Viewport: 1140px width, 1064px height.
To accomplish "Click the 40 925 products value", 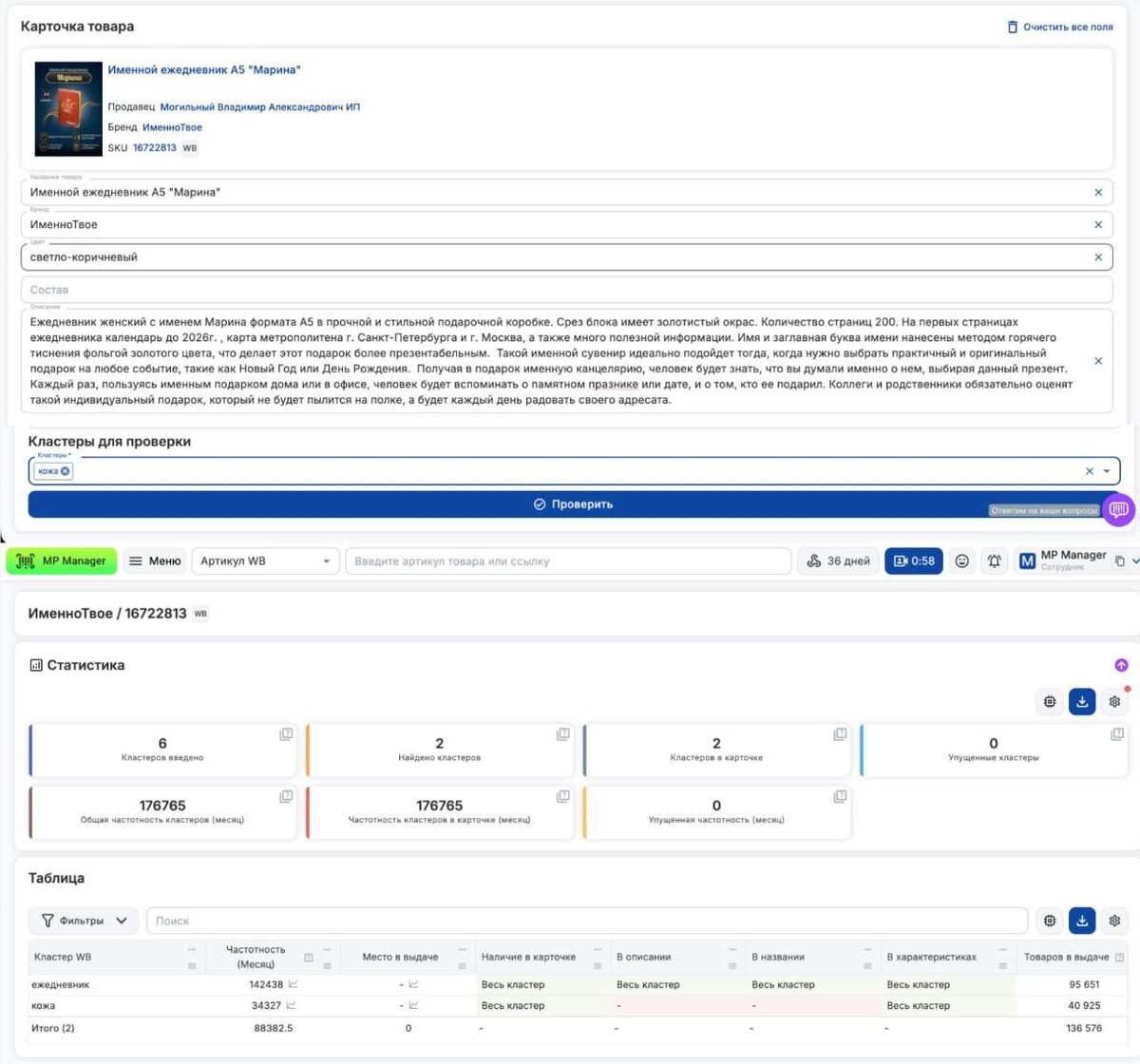I will coord(1084,1005).
